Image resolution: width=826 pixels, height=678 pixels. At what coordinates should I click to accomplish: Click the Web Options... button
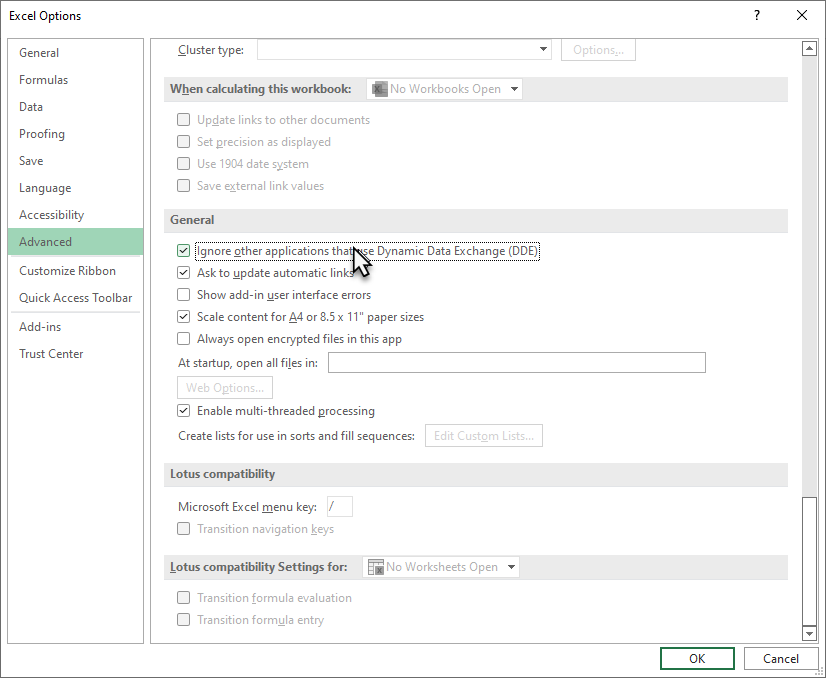225,388
